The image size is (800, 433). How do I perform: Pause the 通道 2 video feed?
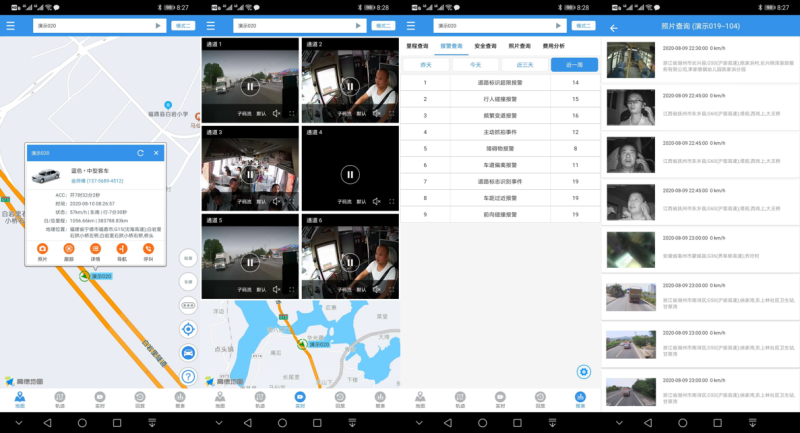click(x=350, y=87)
